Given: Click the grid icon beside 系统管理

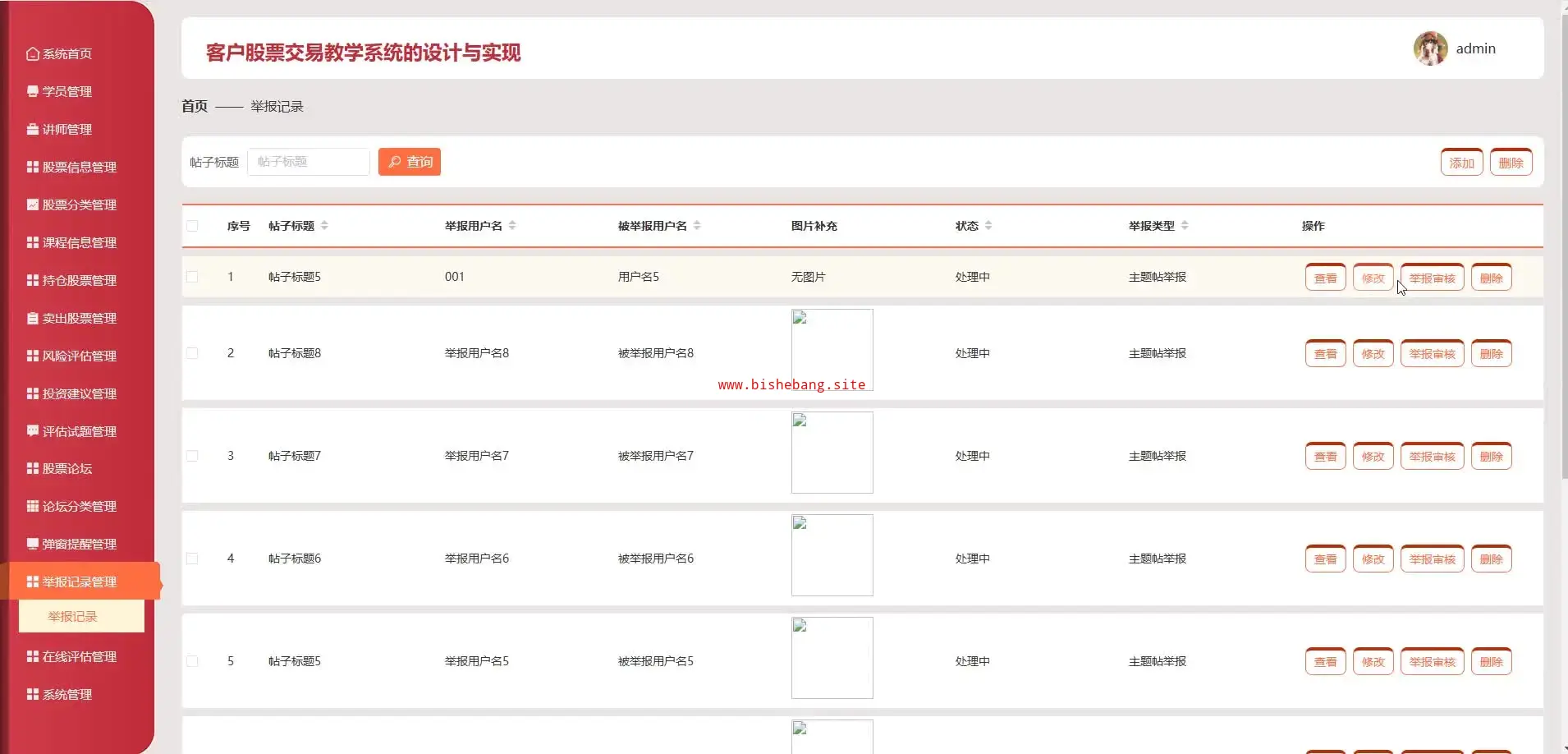Looking at the screenshot, I should [33, 694].
